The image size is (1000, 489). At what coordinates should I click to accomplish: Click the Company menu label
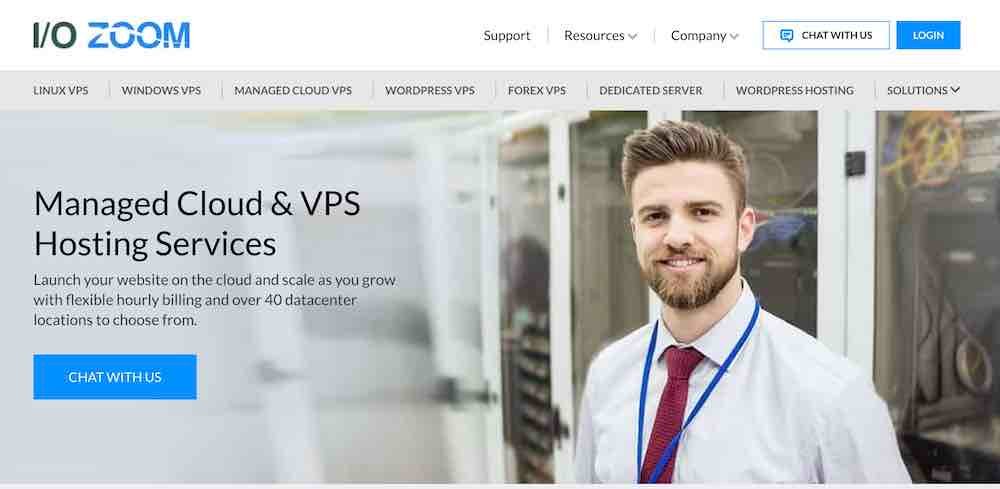point(698,35)
